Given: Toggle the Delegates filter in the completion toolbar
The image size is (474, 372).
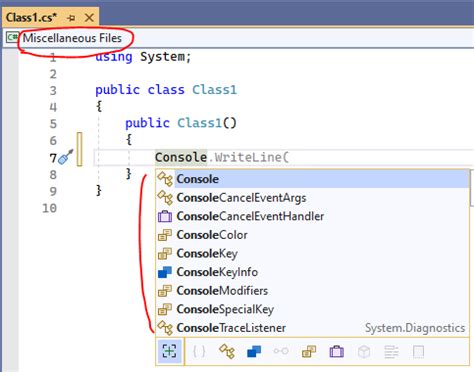Looking at the screenshot, I should [337, 352].
